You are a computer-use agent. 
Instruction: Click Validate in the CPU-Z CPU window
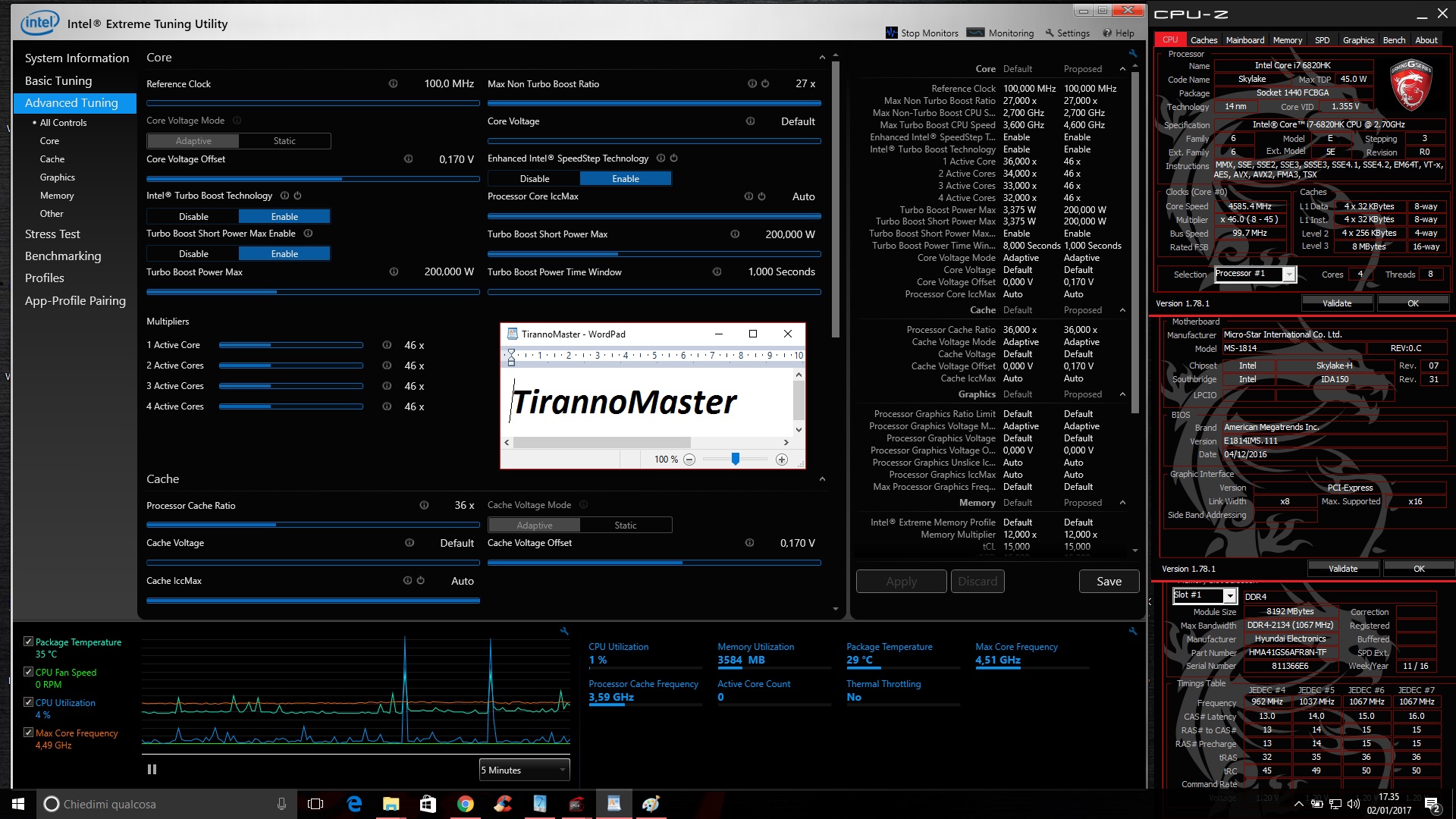[x=1337, y=303]
